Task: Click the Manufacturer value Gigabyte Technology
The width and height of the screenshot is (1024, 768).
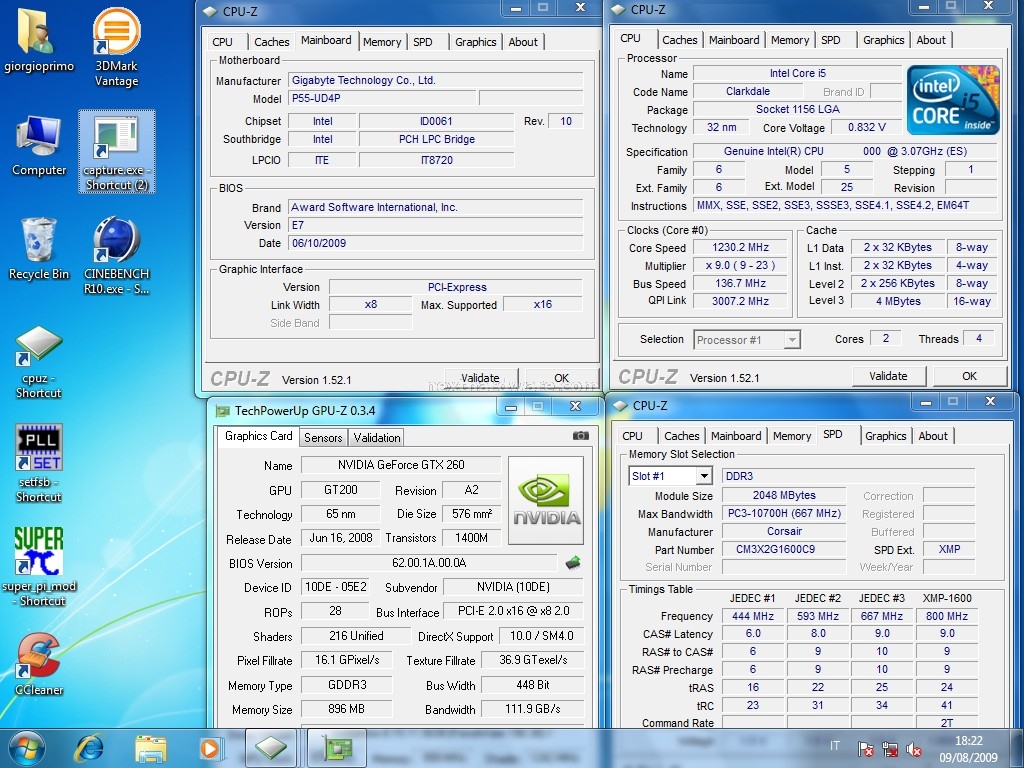Action: coord(436,80)
